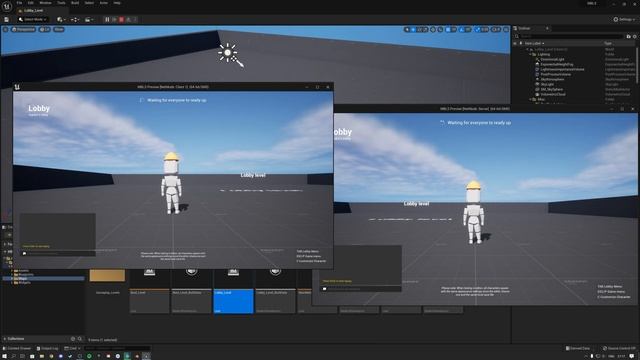Open the tan folder thumbnail in the Content Browser
This screenshot has width=640, height=360.
coord(107,275)
